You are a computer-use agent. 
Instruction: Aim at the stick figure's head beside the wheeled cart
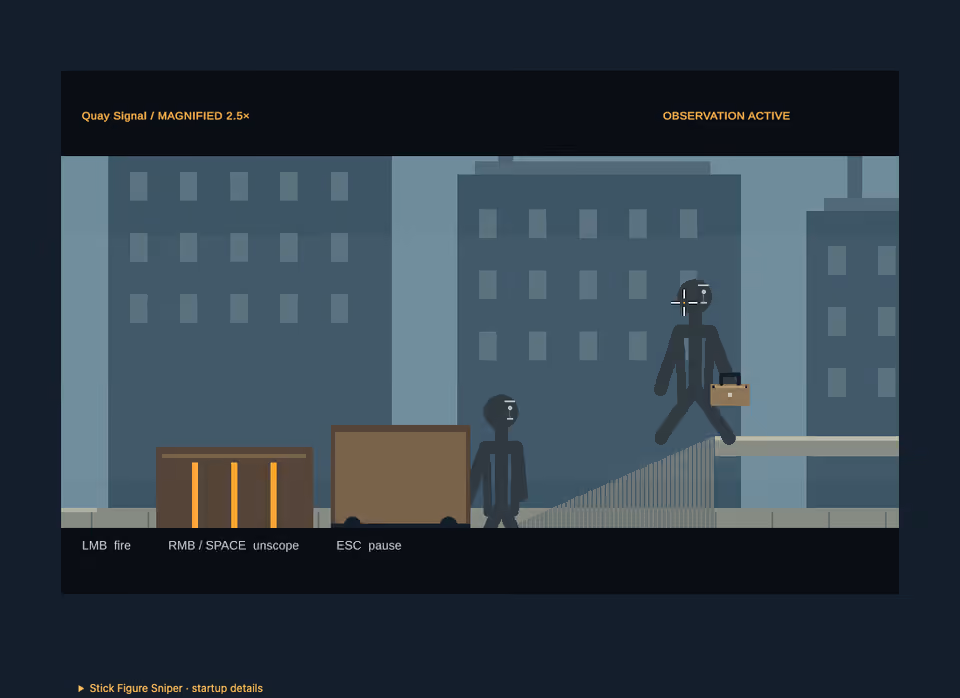tap(501, 411)
